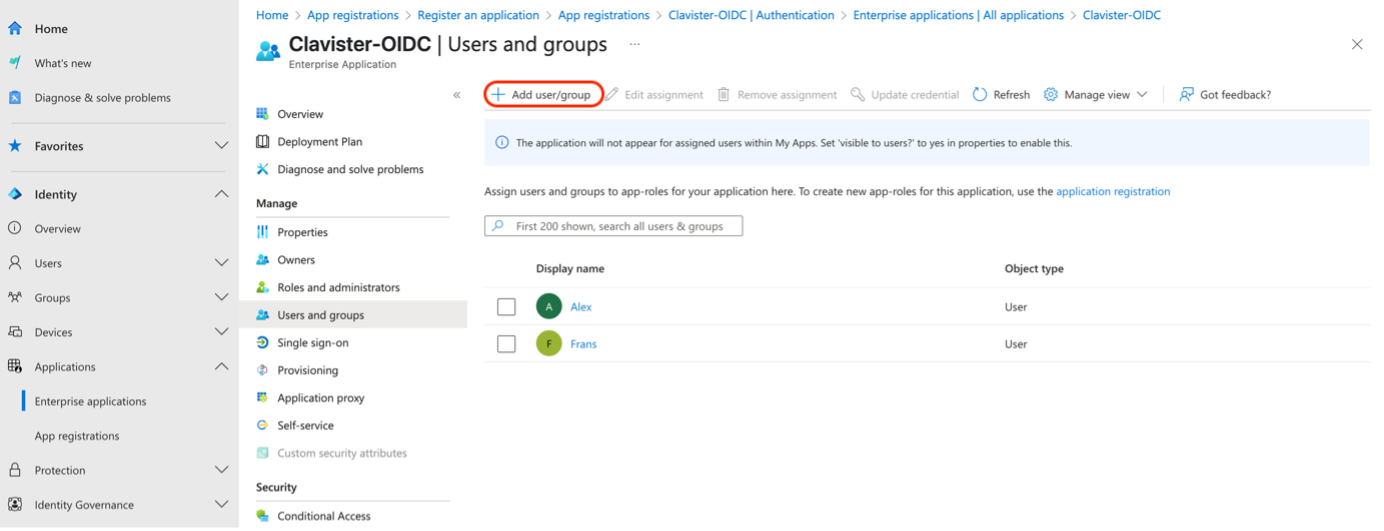Click Home breadcrumb link
1384x531 pixels.
pos(272,15)
